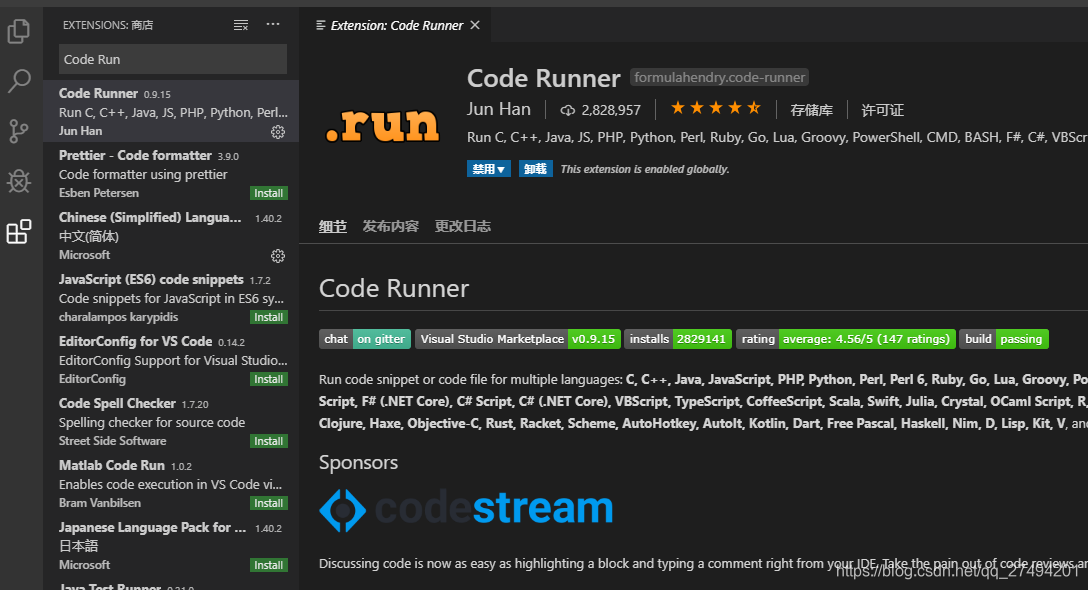Install JavaScript (ES6) code snippets
Viewport: 1088px width, 590px height.
[x=269, y=317]
